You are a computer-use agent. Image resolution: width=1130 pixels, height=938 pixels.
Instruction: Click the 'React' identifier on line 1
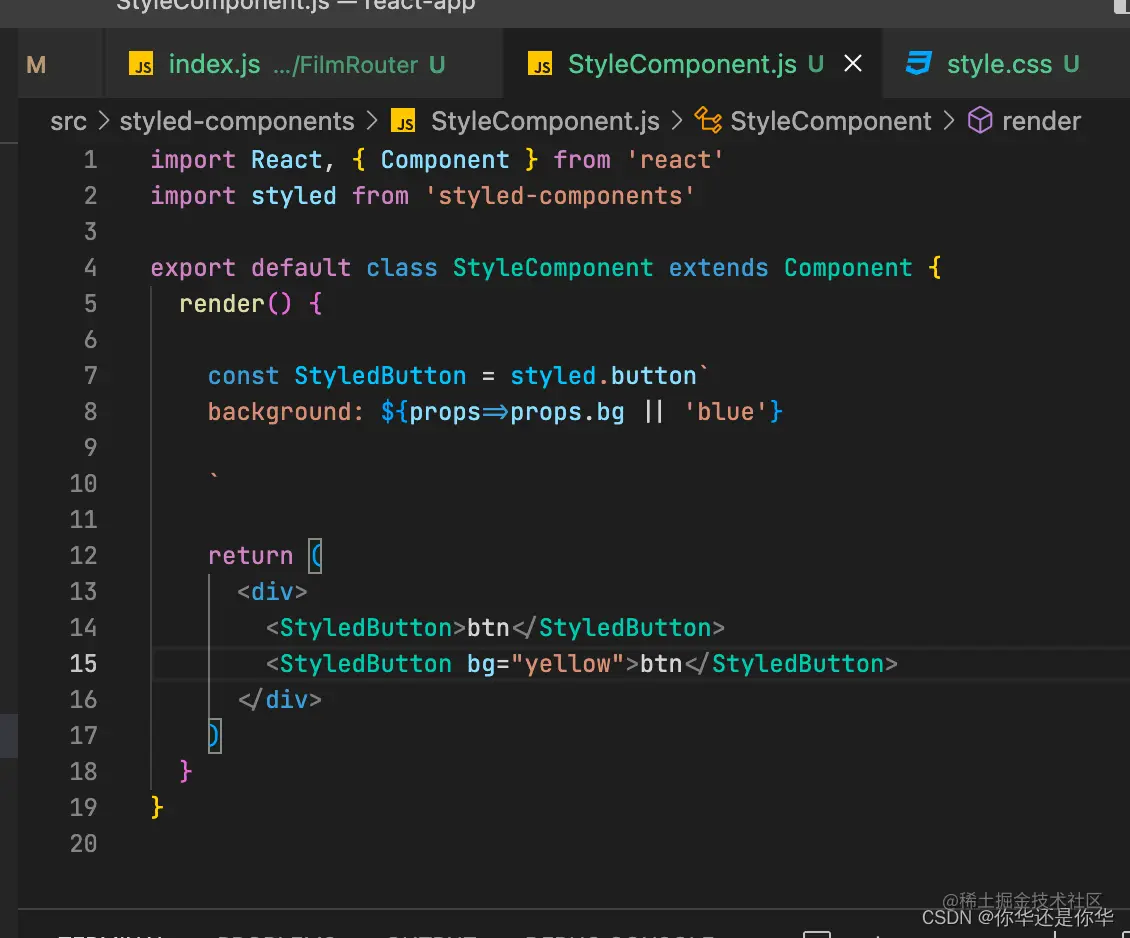[286, 159]
